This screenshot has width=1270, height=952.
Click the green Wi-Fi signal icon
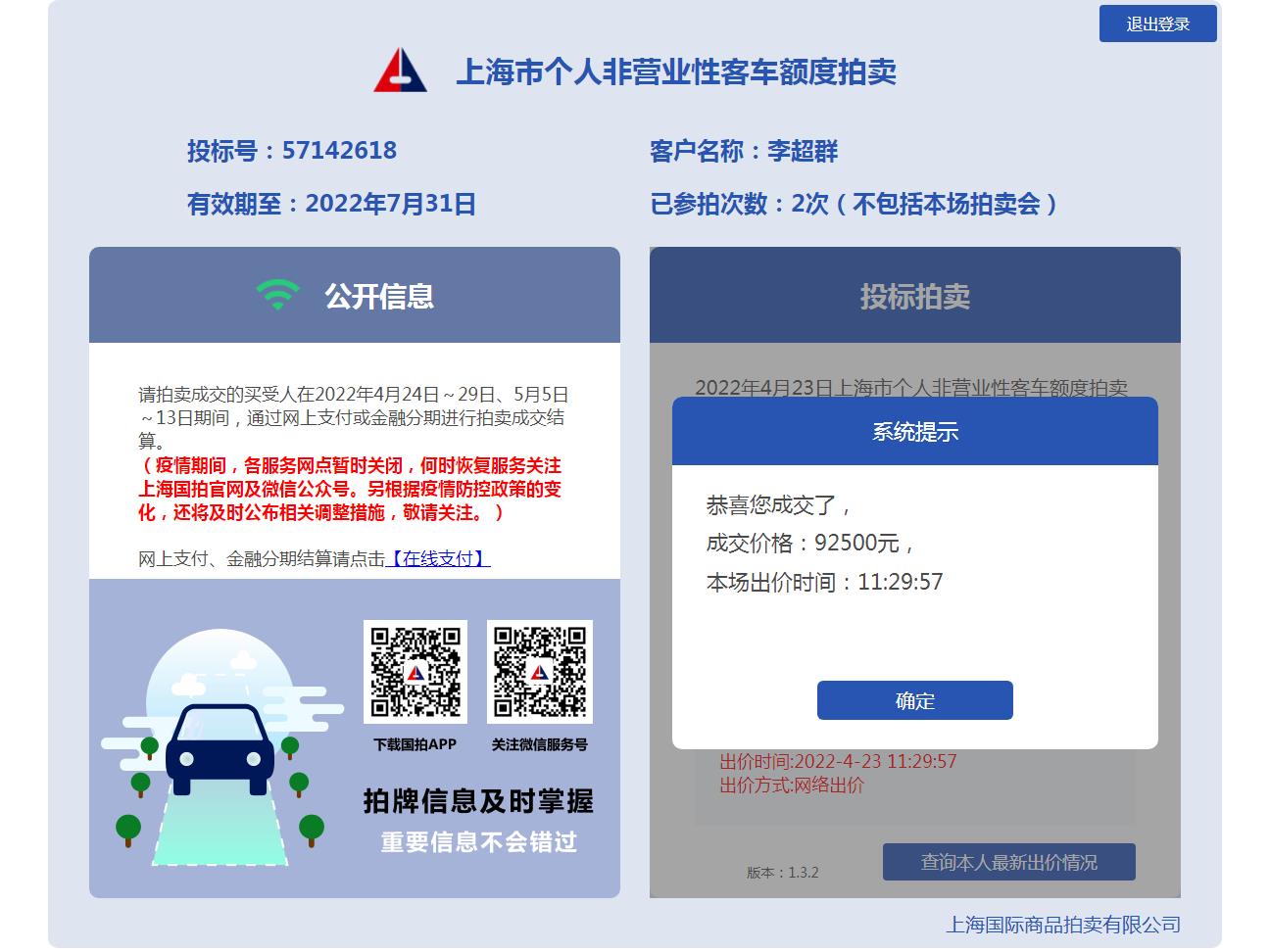(277, 295)
